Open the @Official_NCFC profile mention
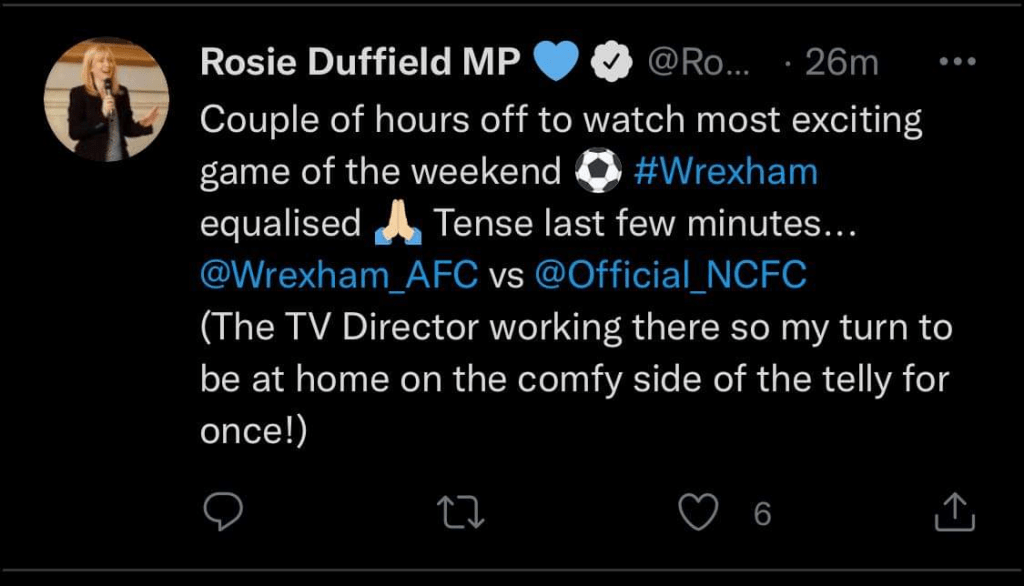Image resolution: width=1024 pixels, height=586 pixels. pyautogui.click(x=670, y=276)
